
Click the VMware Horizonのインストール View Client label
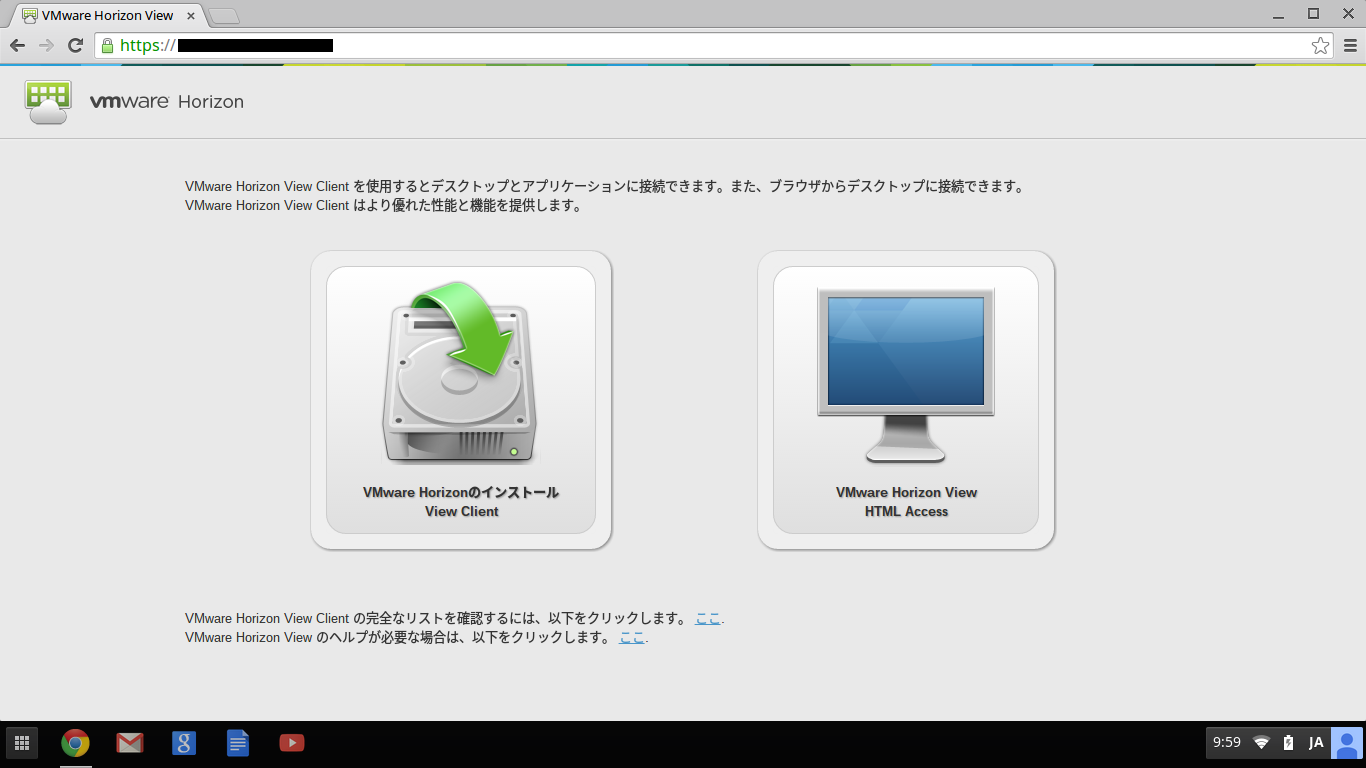click(x=461, y=502)
